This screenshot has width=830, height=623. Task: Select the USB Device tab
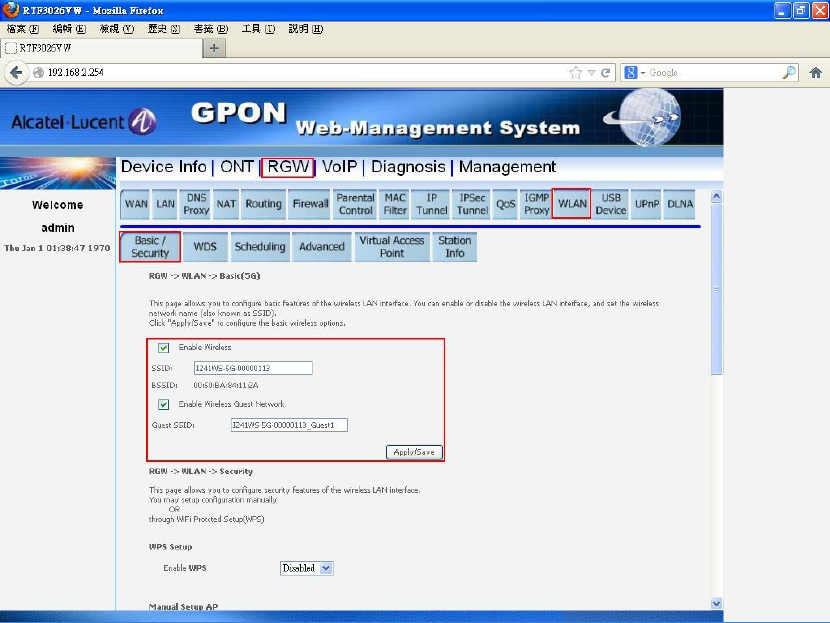pyautogui.click(x=610, y=204)
